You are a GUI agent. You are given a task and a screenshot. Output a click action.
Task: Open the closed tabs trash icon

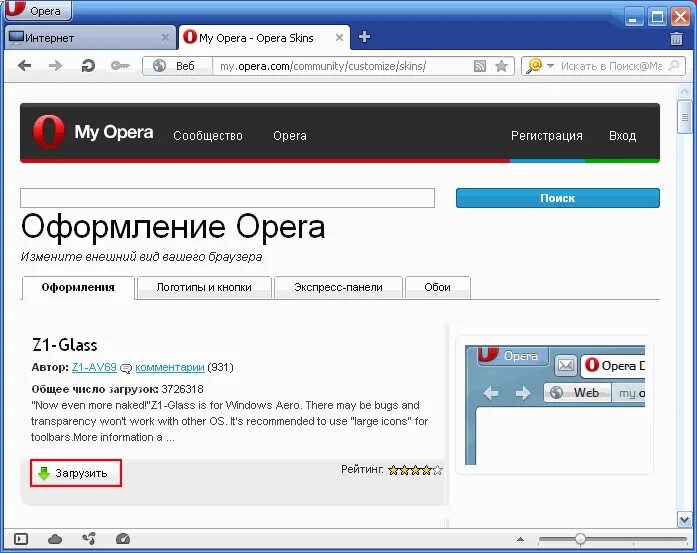click(x=676, y=39)
